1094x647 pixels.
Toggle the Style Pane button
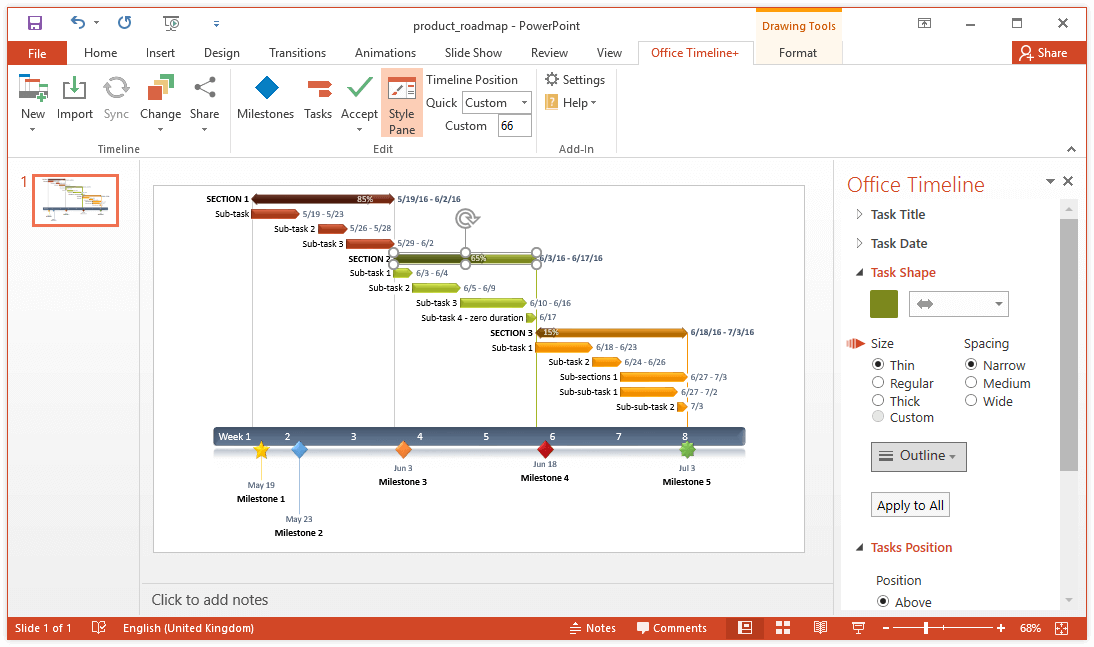click(x=402, y=103)
